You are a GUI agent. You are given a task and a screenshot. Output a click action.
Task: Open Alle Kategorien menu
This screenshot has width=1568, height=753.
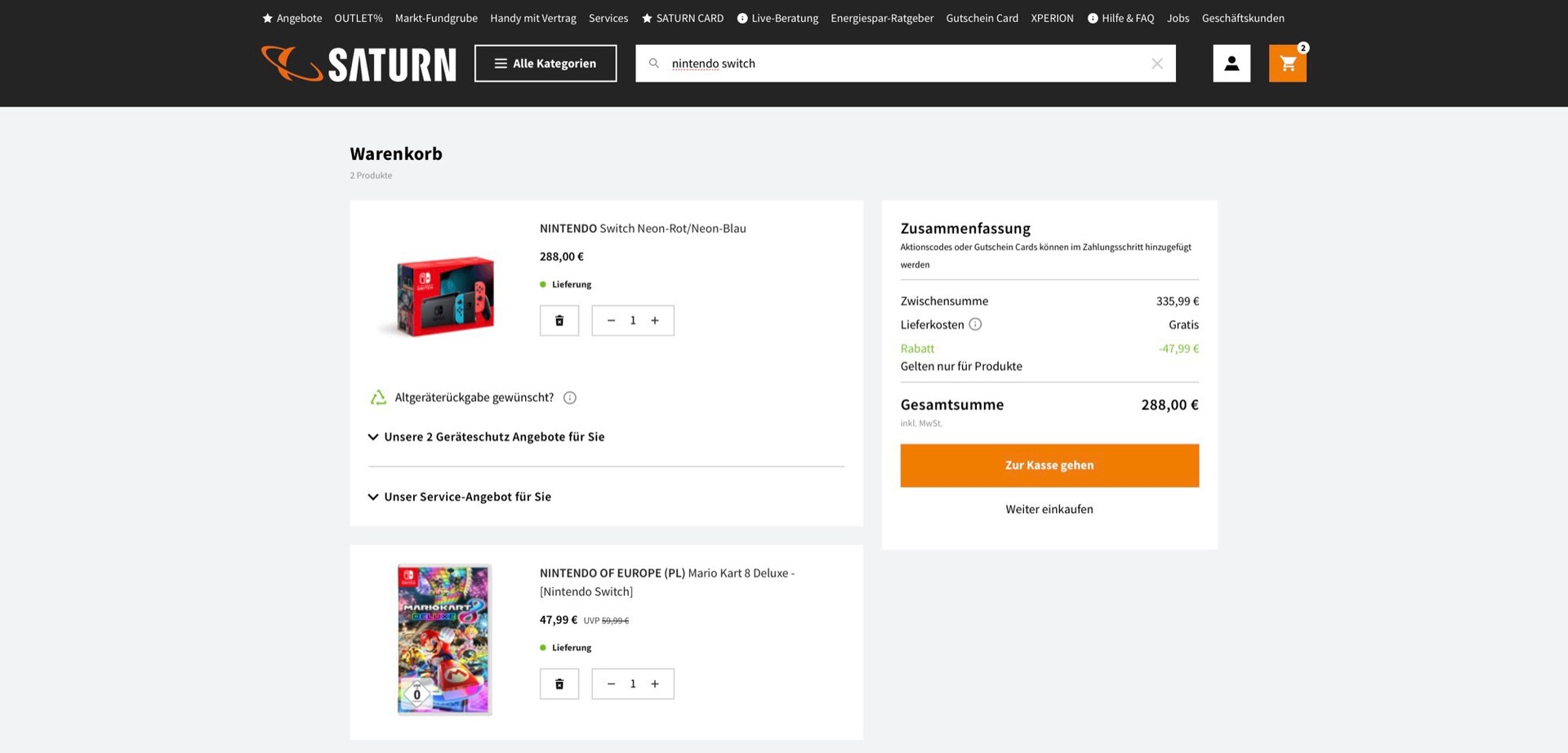pyautogui.click(x=546, y=64)
